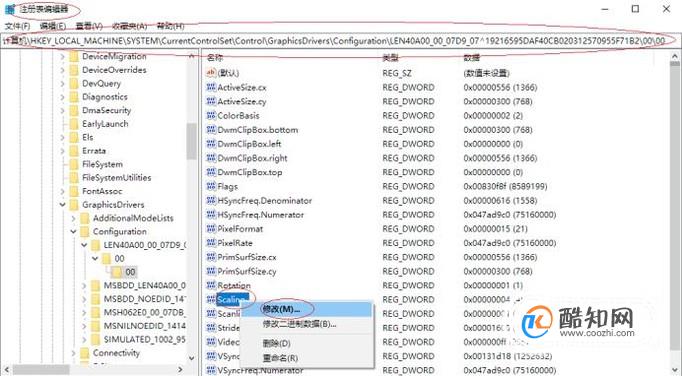Image resolution: width=682 pixels, height=376 pixels.
Task: Click the PrimSurfSize.cy value icon
Action: point(211,271)
